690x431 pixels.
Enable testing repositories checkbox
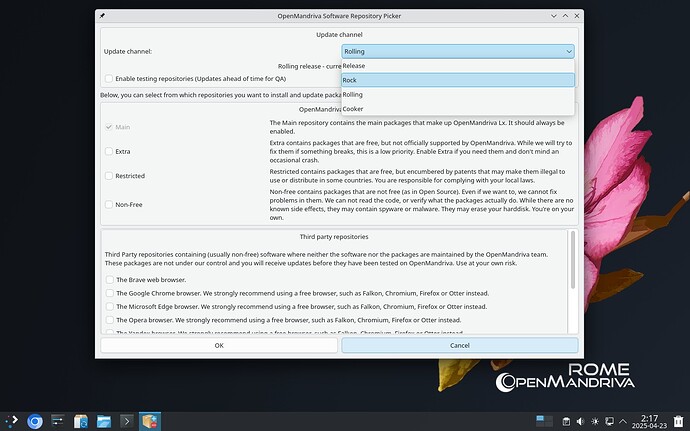[109, 79]
